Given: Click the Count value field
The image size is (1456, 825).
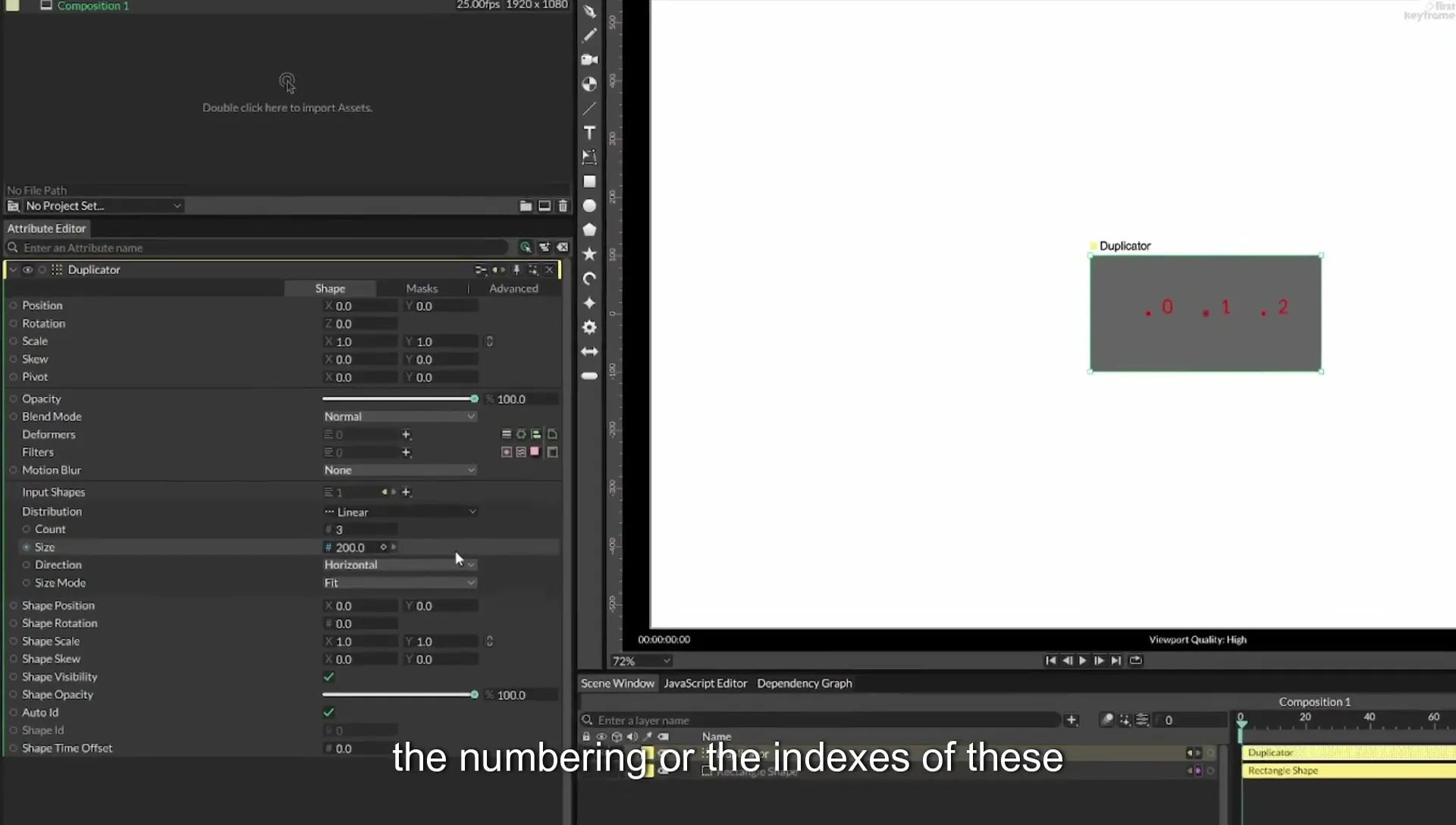Looking at the screenshot, I should (360, 529).
